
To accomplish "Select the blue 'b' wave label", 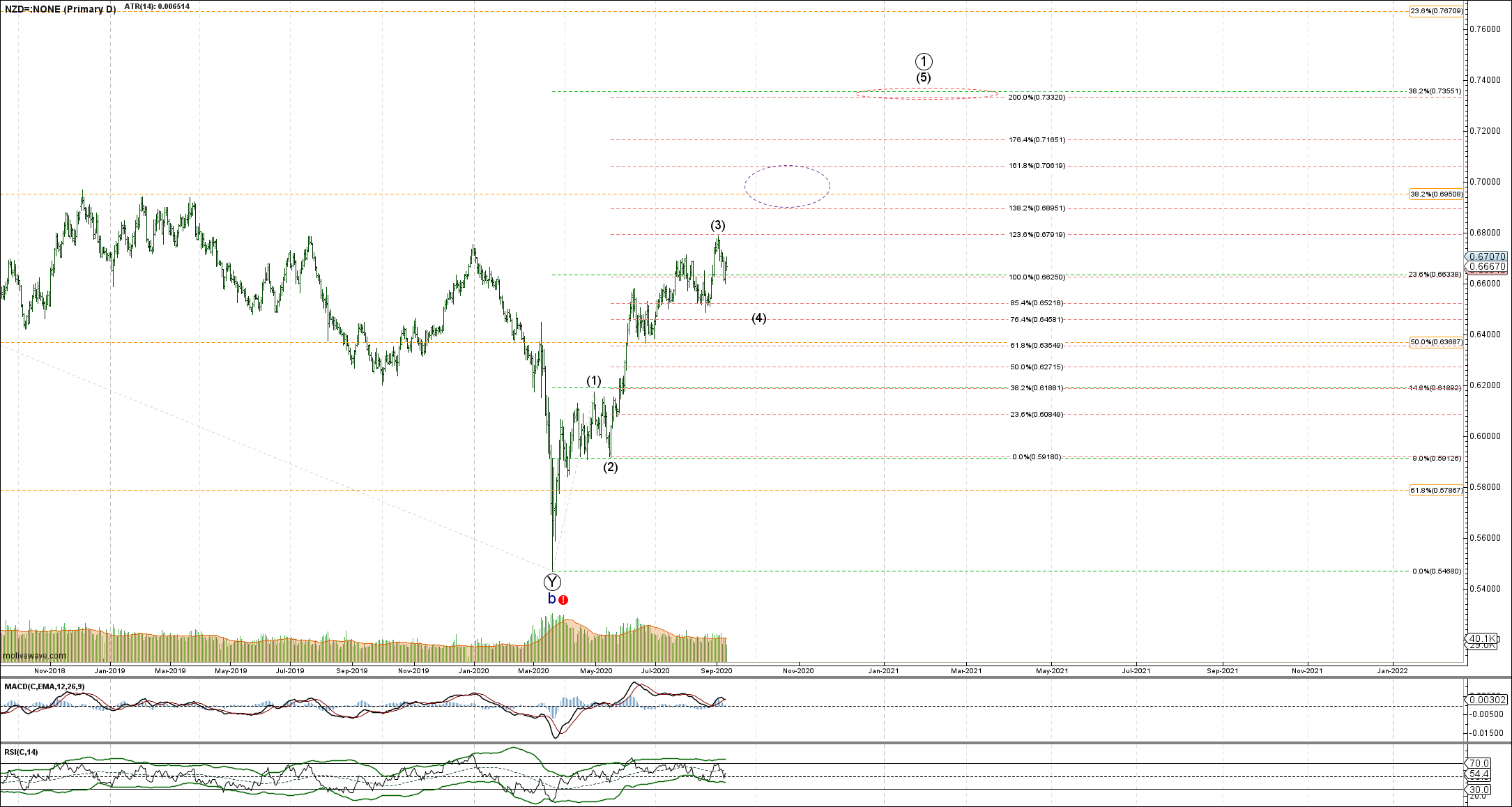I will click(551, 599).
